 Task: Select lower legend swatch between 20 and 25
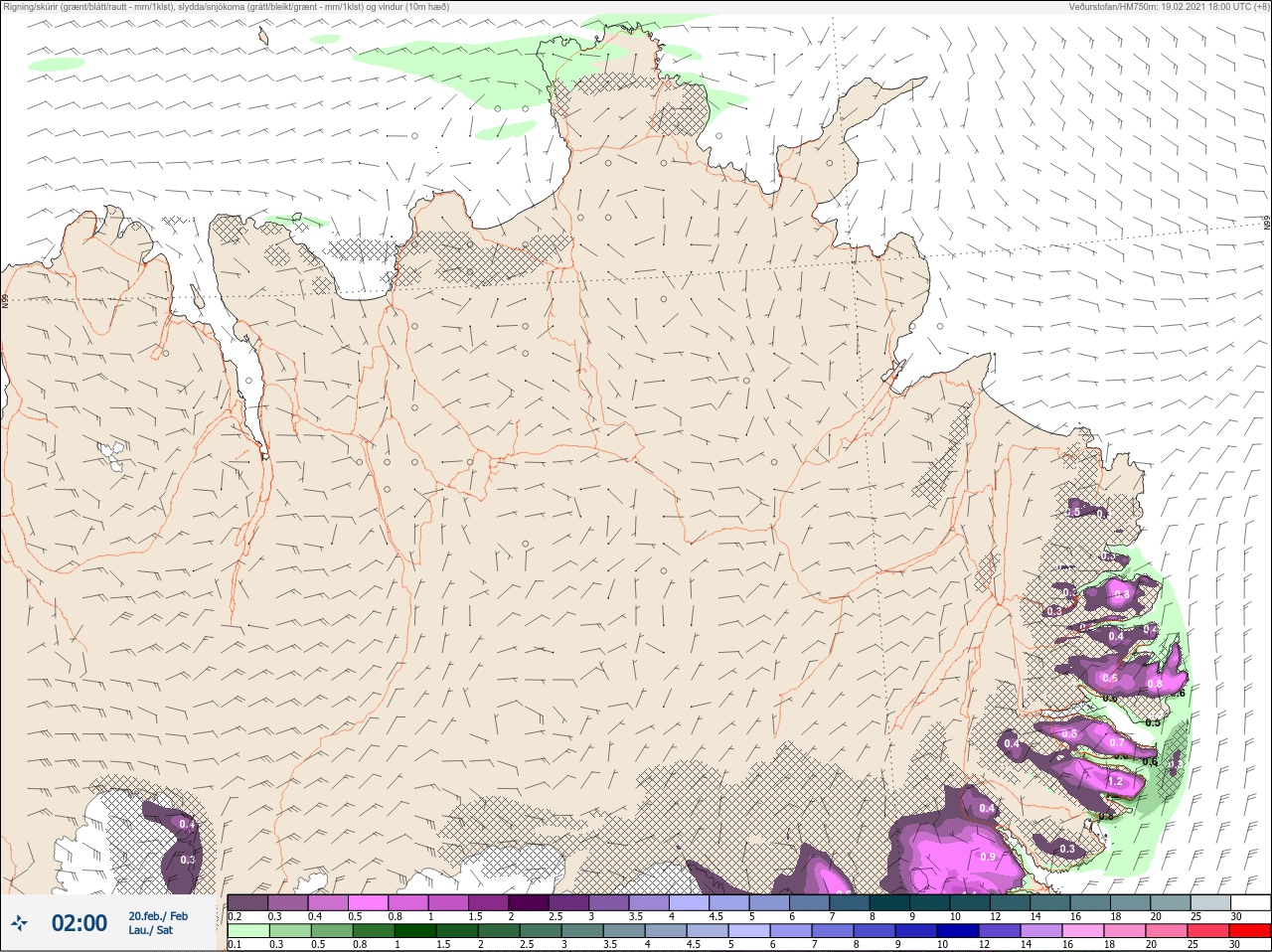tap(1167, 931)
